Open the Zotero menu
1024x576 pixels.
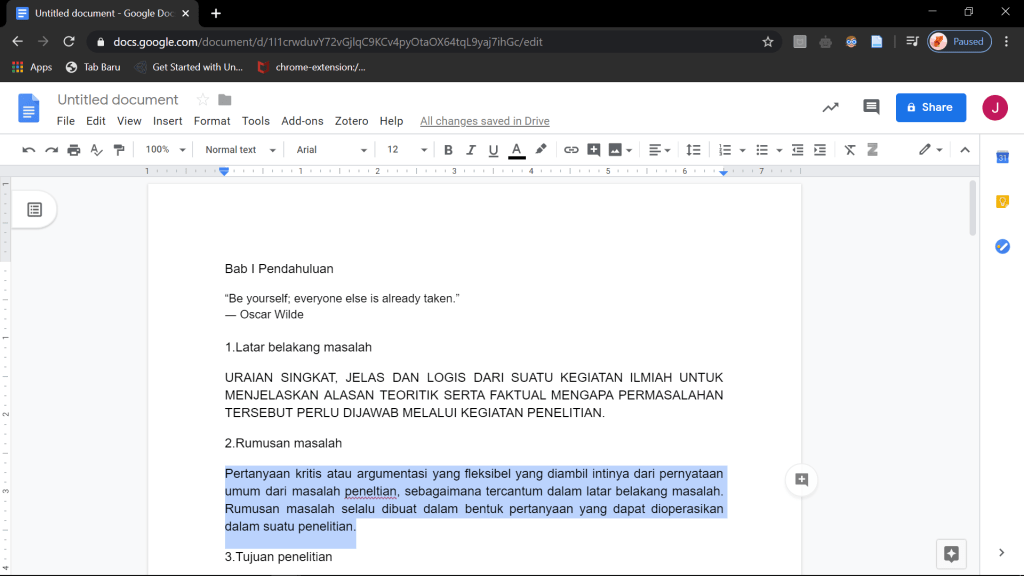pos(351,121)
